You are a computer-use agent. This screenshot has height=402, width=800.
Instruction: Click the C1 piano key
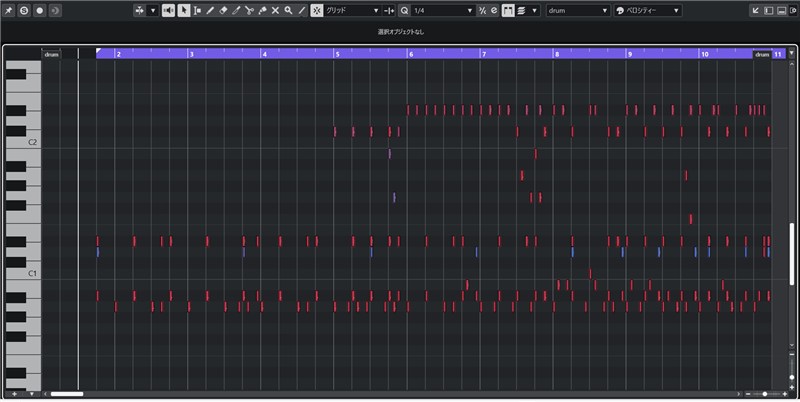[23, 274]
